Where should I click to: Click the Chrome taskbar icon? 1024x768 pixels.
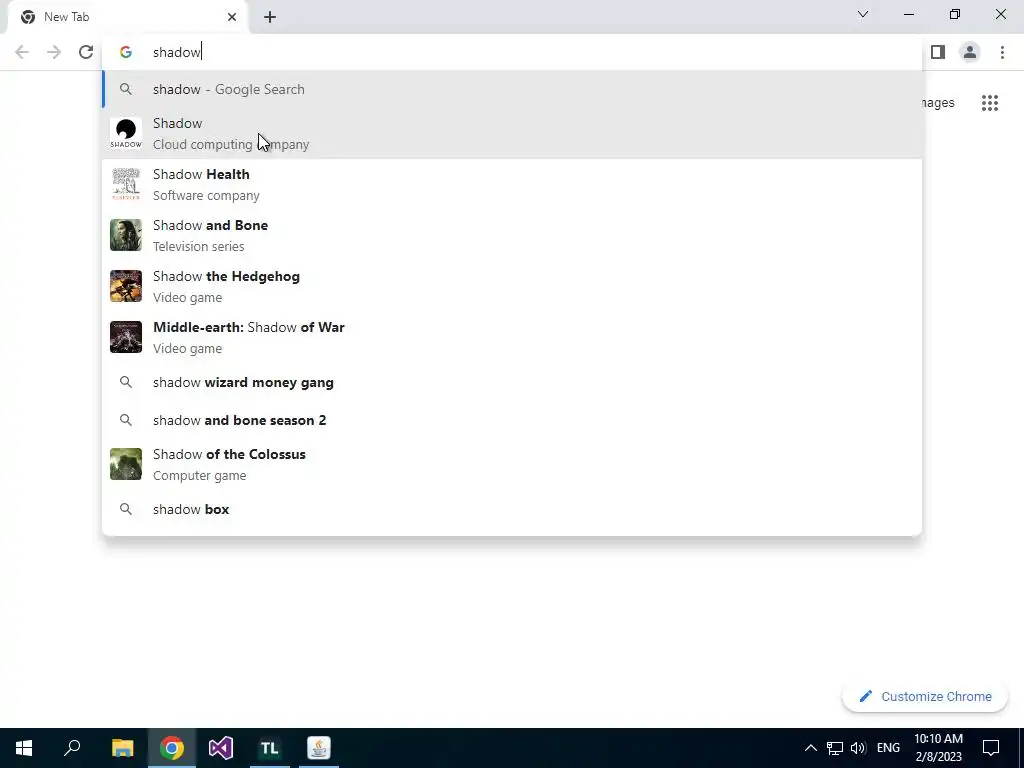[172, 748]
